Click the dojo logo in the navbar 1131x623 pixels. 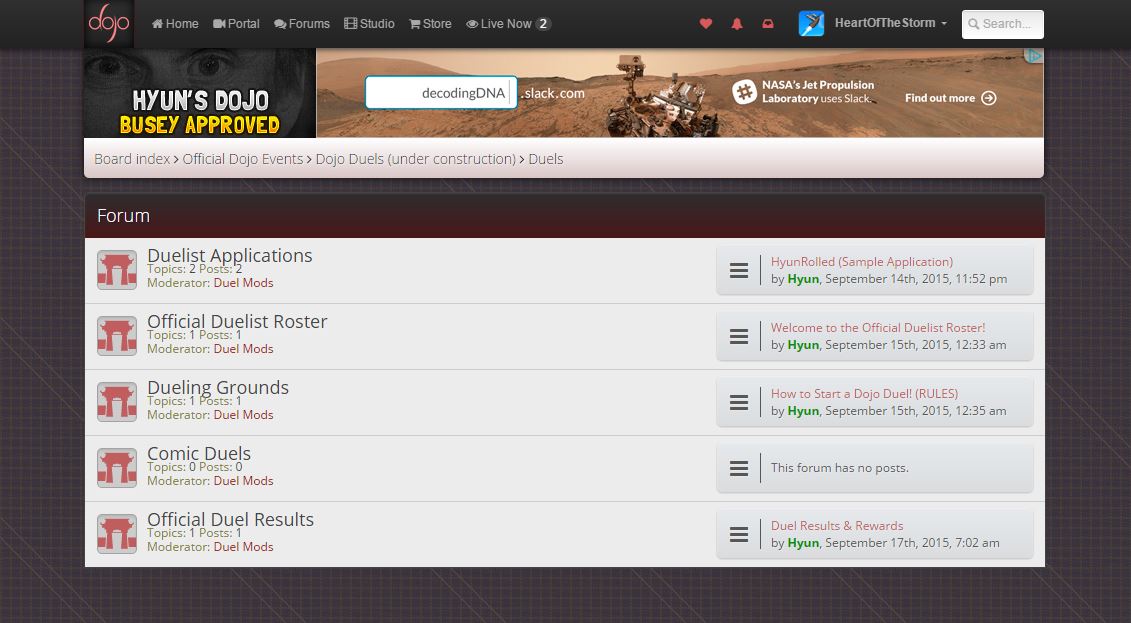[109, 24]
